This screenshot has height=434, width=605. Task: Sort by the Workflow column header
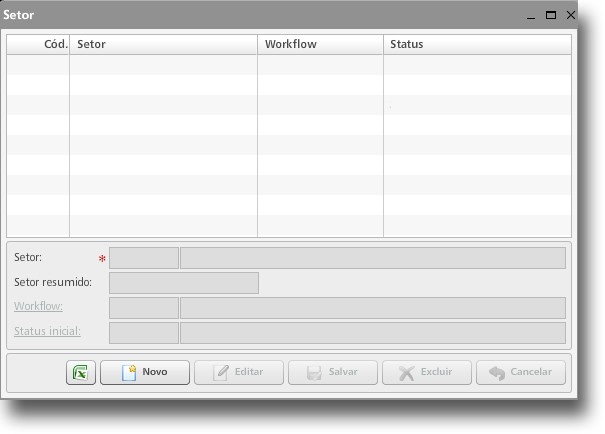click(320, 44)
